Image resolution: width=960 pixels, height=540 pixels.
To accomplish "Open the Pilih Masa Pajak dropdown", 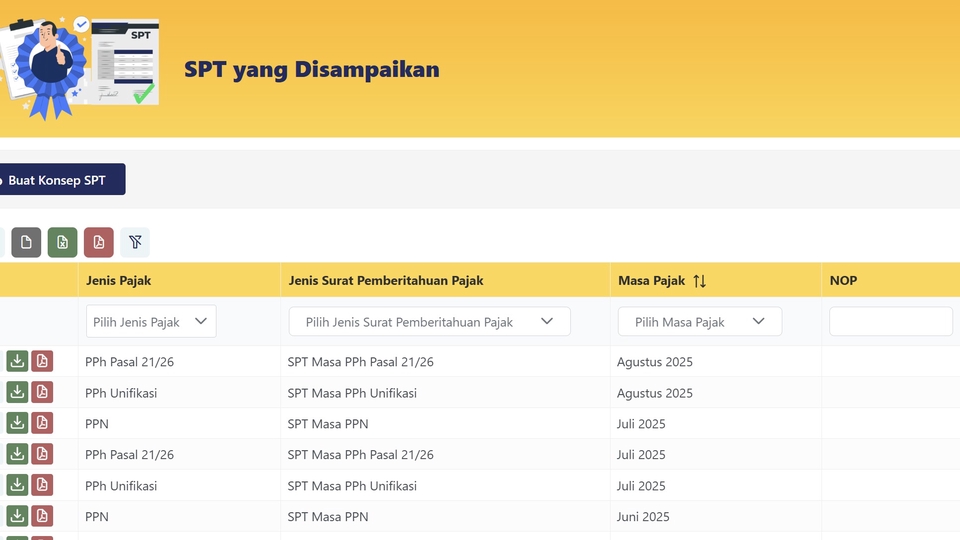I will 699,322.
